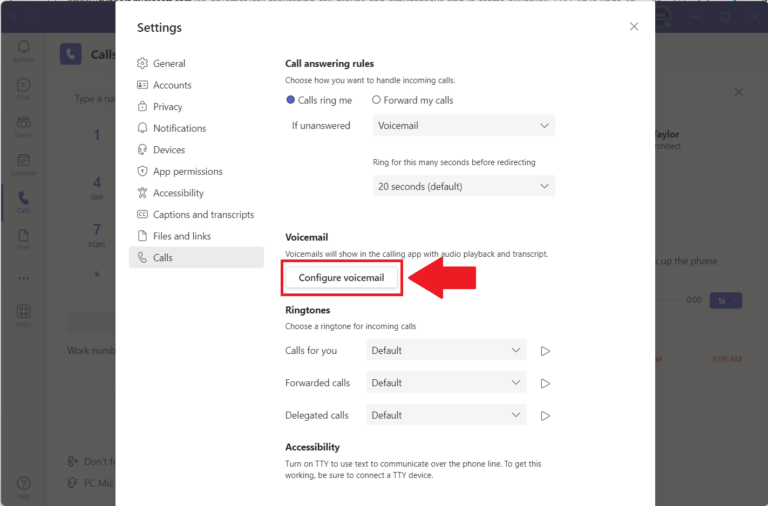
Task: Click the App permissions shield icon
Action: pyautogui.click(x=142, y=171)
